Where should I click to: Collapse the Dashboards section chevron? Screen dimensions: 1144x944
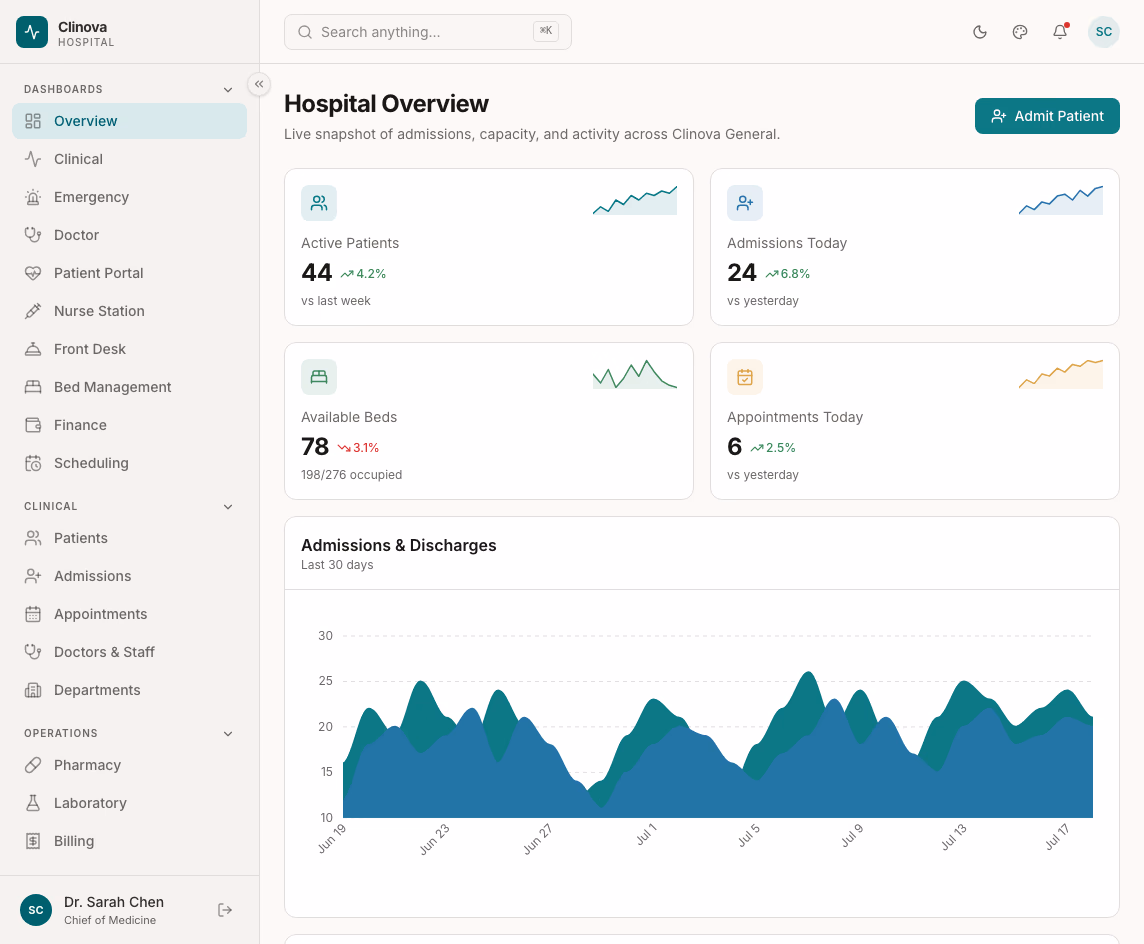point(228,90)
